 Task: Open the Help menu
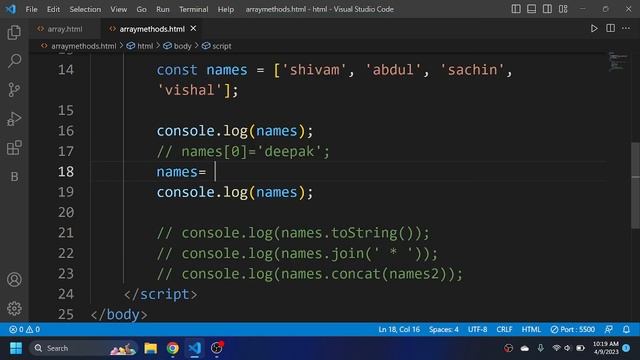click(226, 9)
